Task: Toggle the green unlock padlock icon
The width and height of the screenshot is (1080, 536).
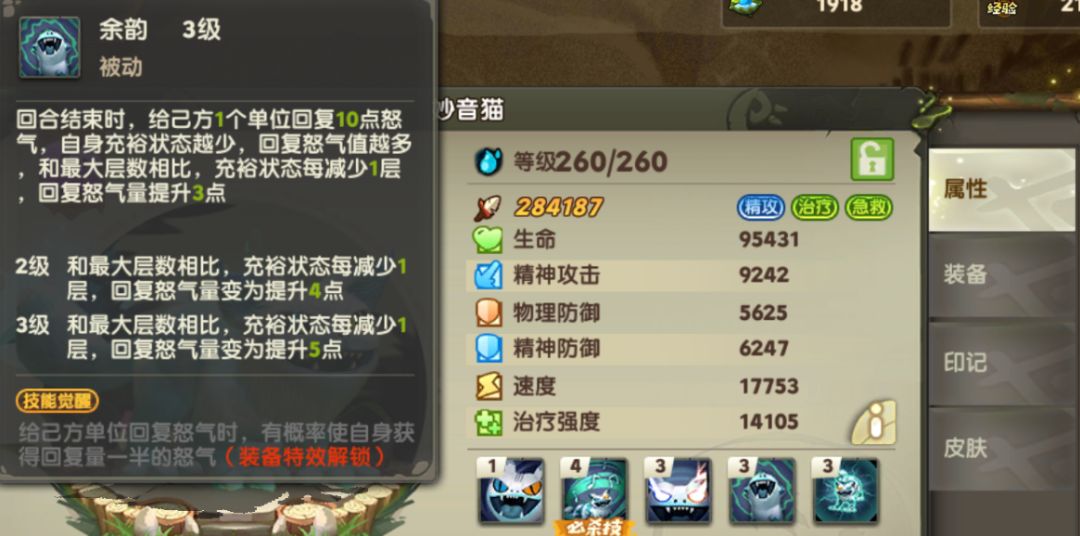Action: click(872, 159)
